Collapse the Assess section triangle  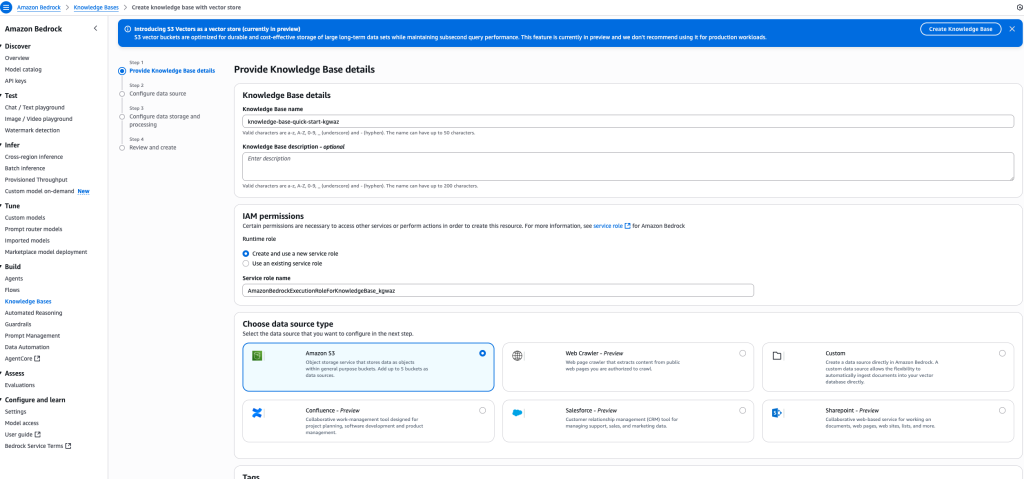click(1, 374)
